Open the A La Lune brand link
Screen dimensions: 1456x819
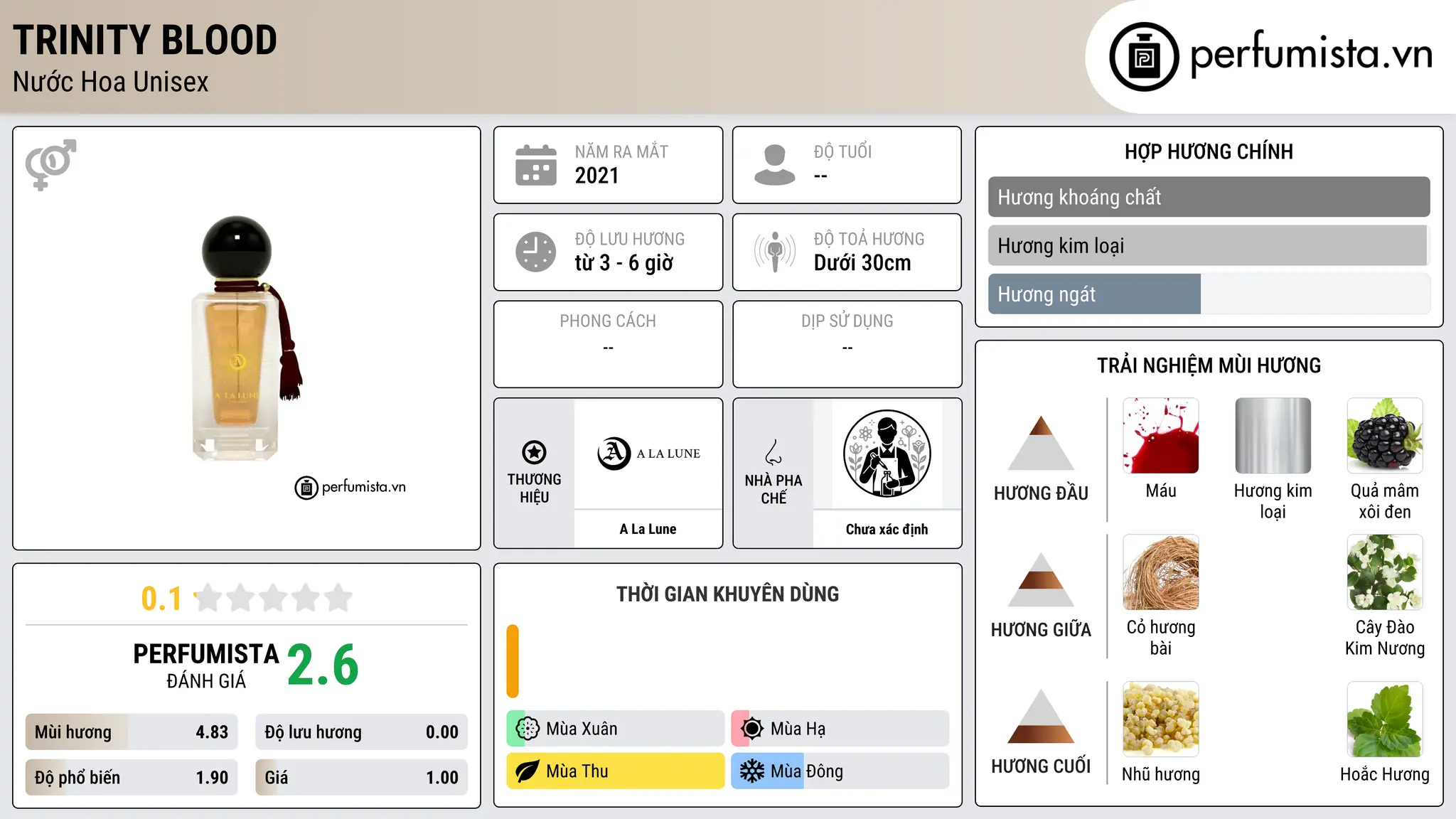coord(648,529)
